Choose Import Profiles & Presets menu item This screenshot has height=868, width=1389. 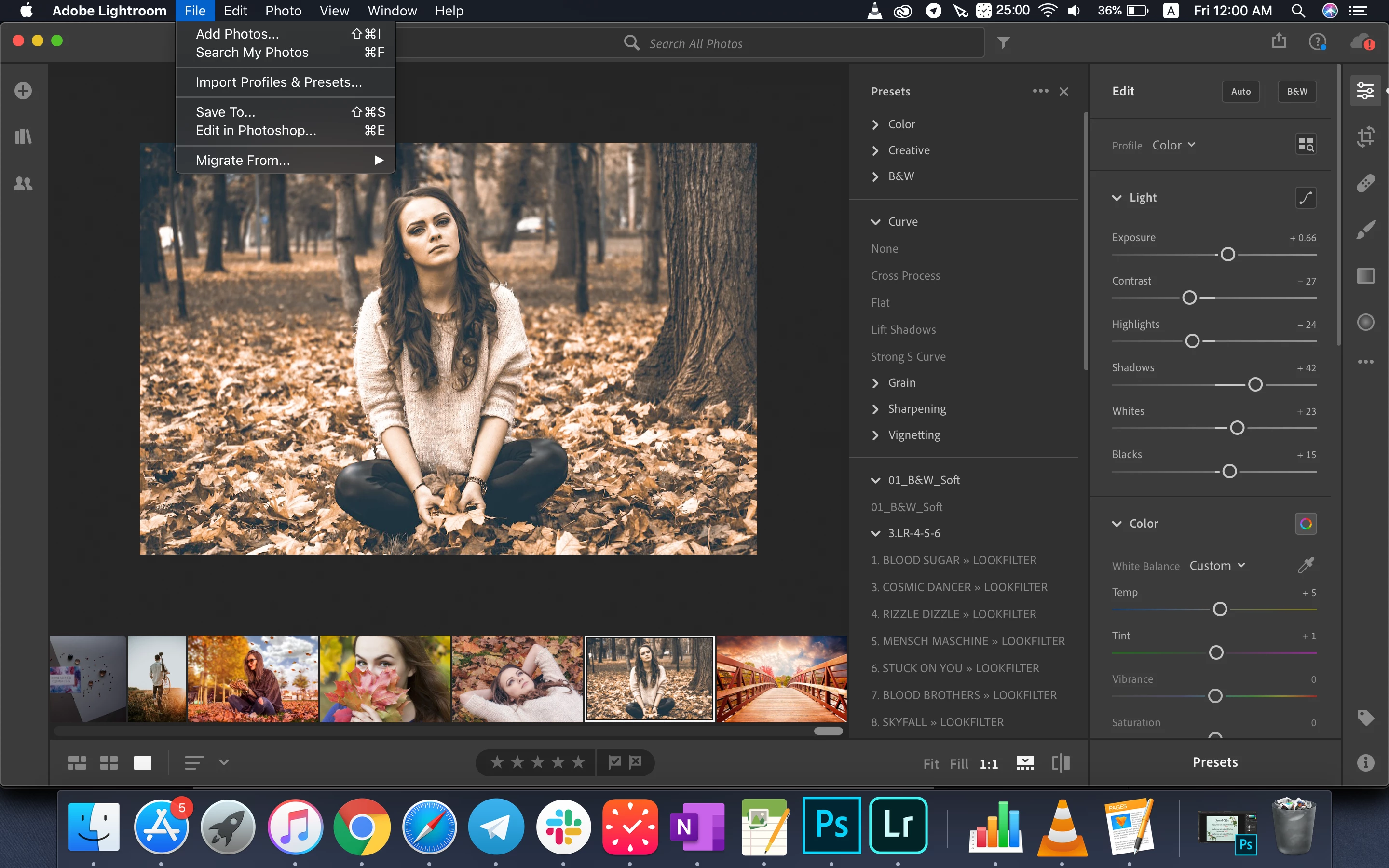pos(278,82)
